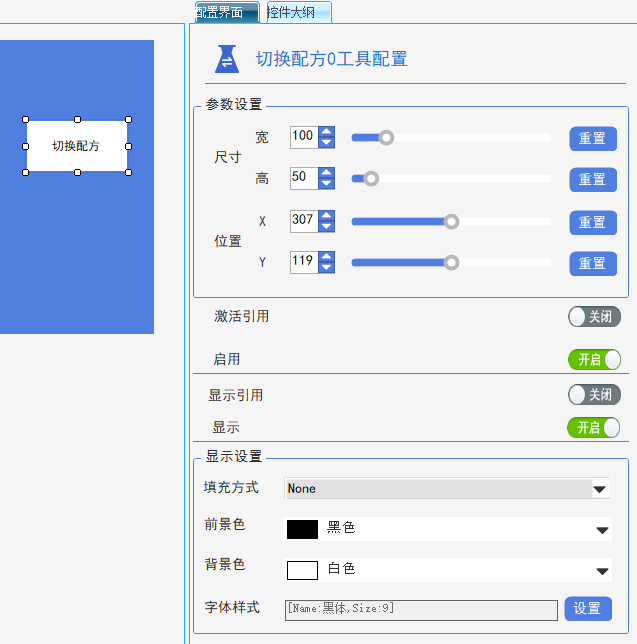
Task: Click the black foreground color swatch
Action: click(302, 529)
